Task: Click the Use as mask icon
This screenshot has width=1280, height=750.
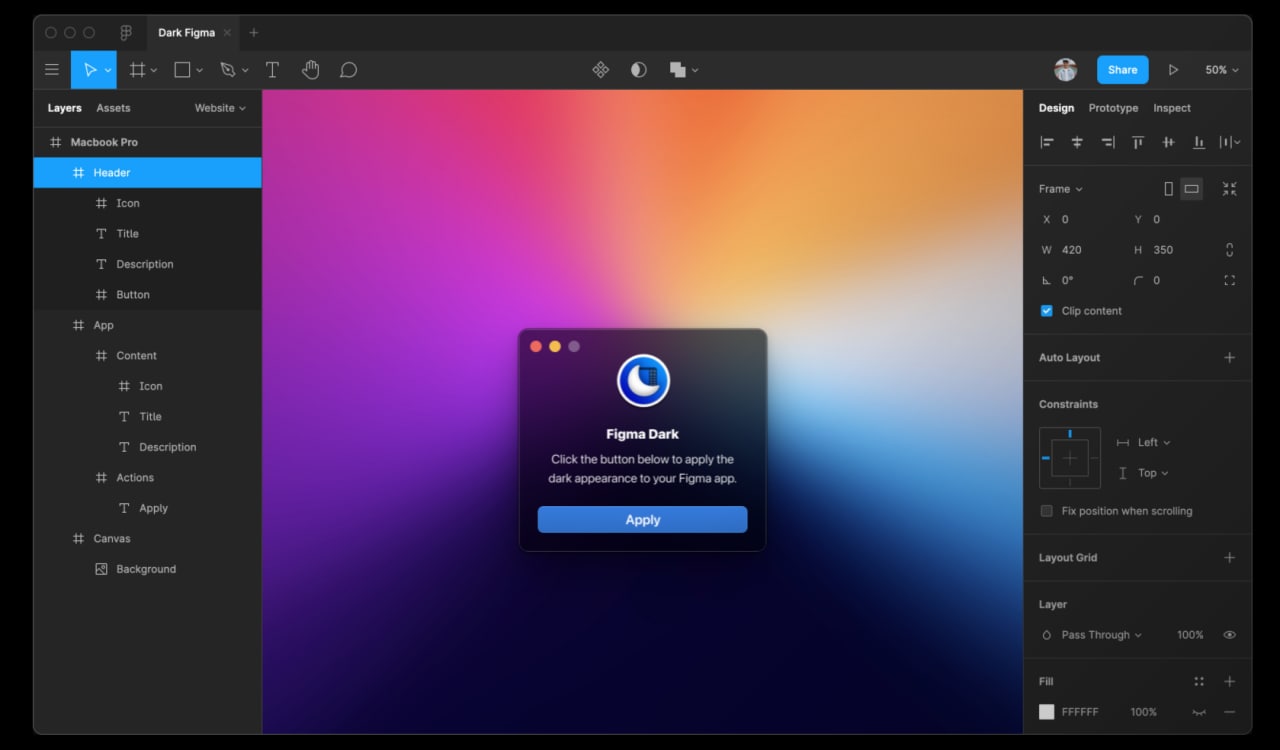Action: [x=639, y=70]
